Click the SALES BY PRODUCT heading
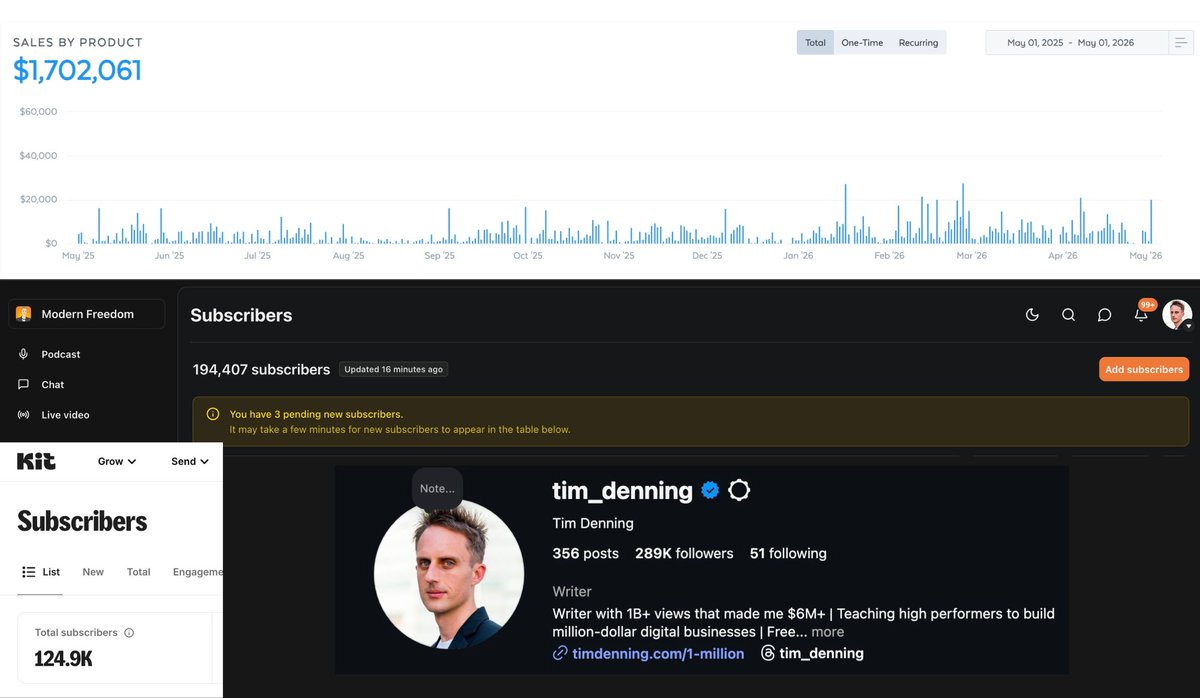 [78, 42]
